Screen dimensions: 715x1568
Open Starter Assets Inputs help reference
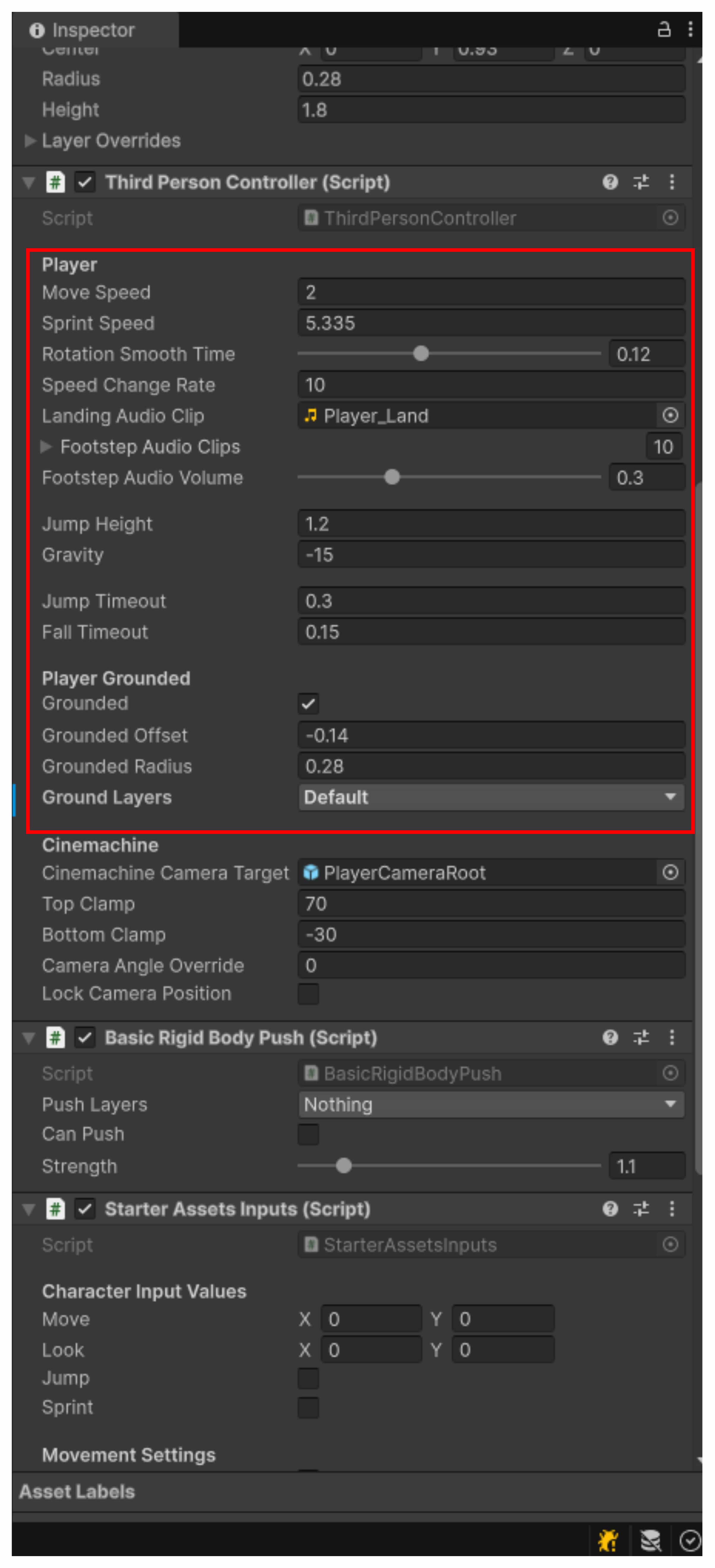click(x=610, y=1208)
